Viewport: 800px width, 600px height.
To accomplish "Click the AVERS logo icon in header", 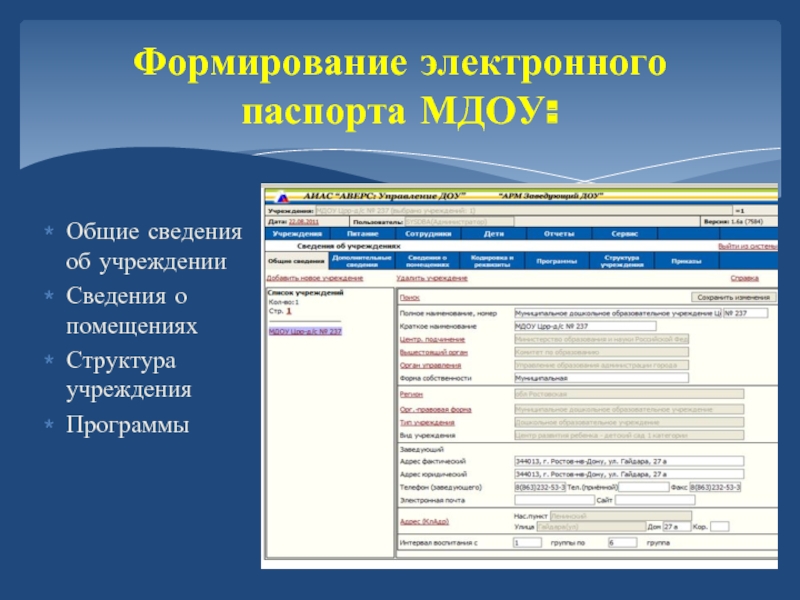I will click(x=282, y=196).
